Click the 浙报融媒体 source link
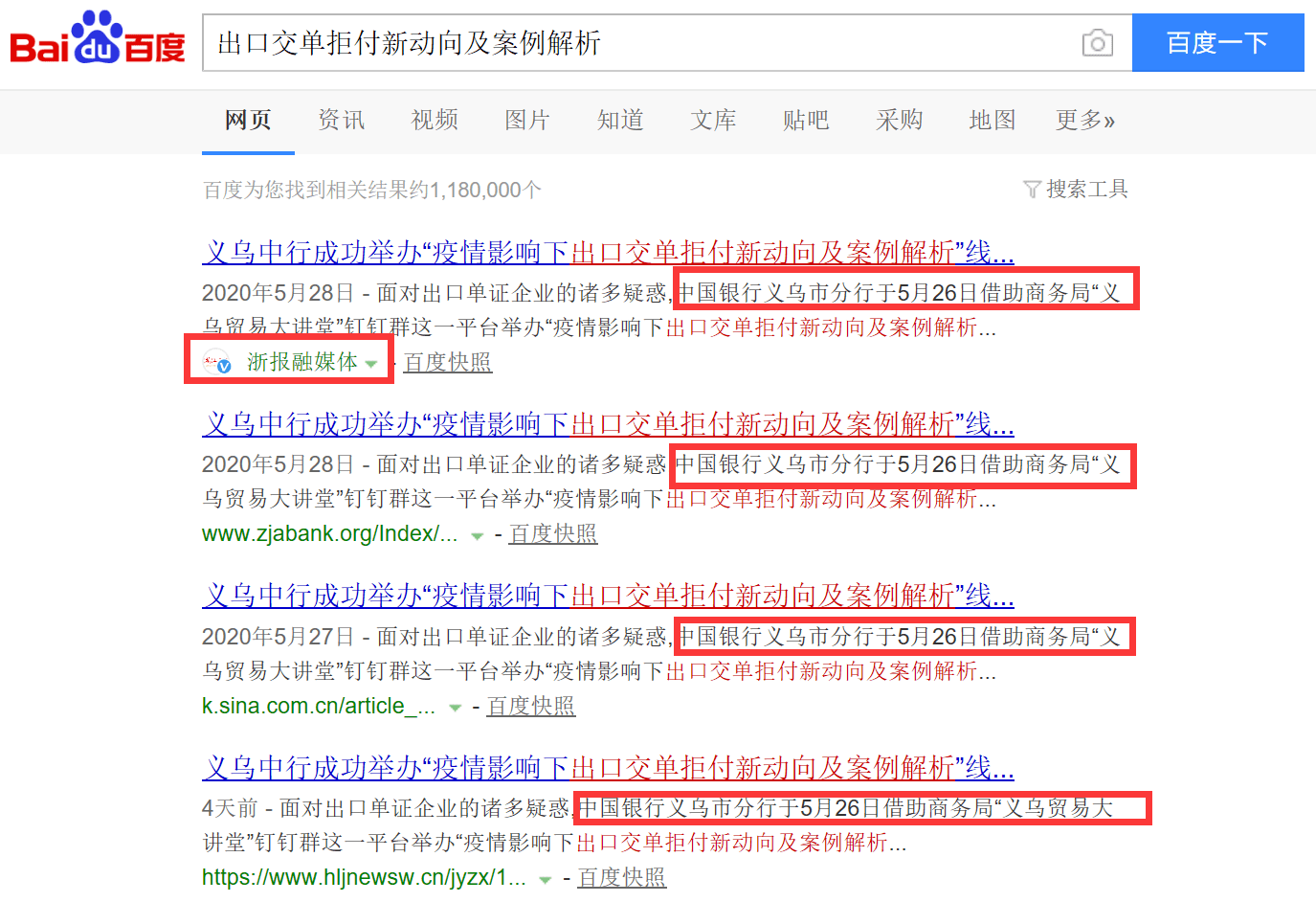Viewport: 1316px width, 902px height. pos(302,362)
